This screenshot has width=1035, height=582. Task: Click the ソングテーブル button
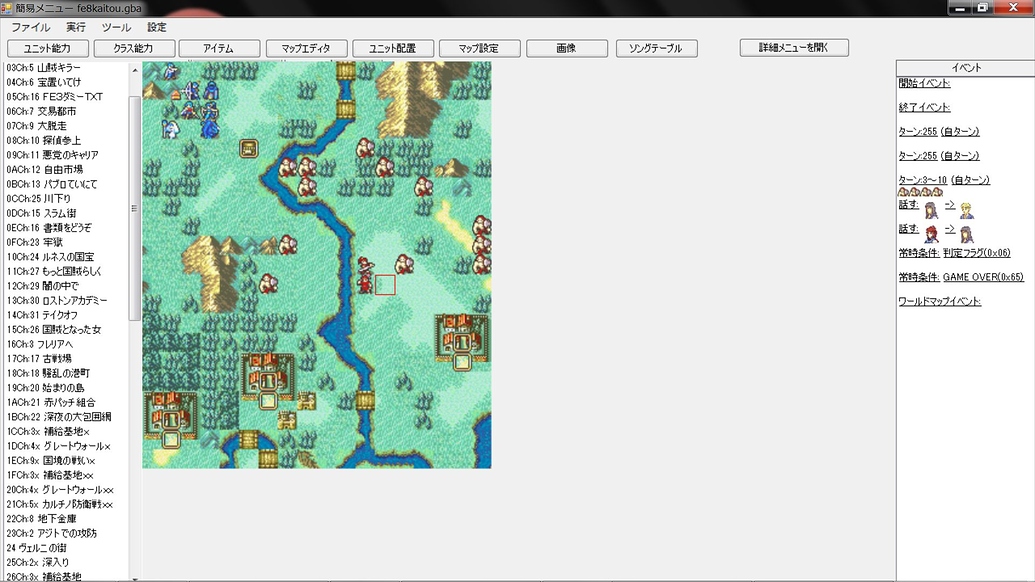657,46
